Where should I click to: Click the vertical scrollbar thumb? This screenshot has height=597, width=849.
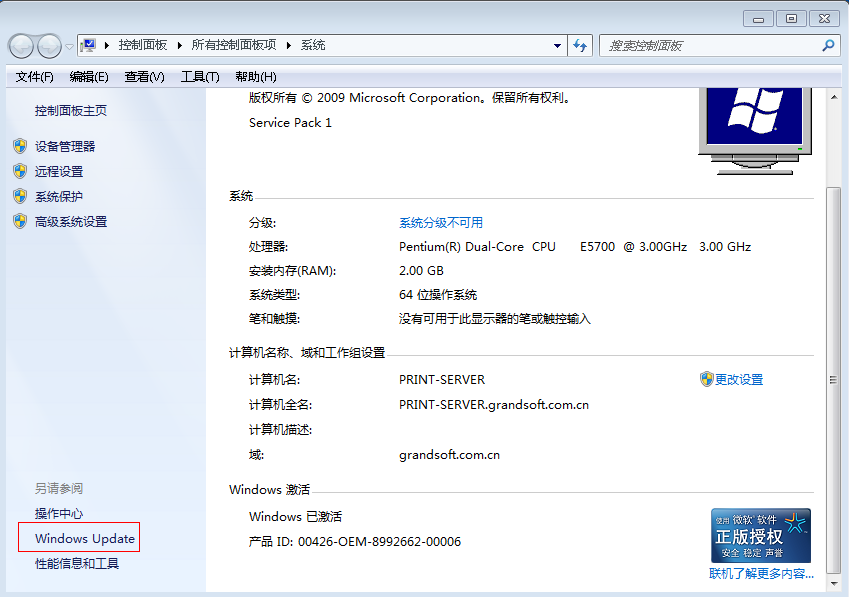click(834, 380)
